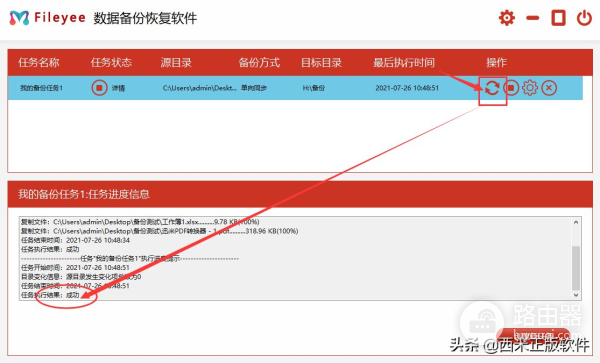Click the Fileyee logo icon
Screen dimensions: 600x363
[x=19, y=18]
